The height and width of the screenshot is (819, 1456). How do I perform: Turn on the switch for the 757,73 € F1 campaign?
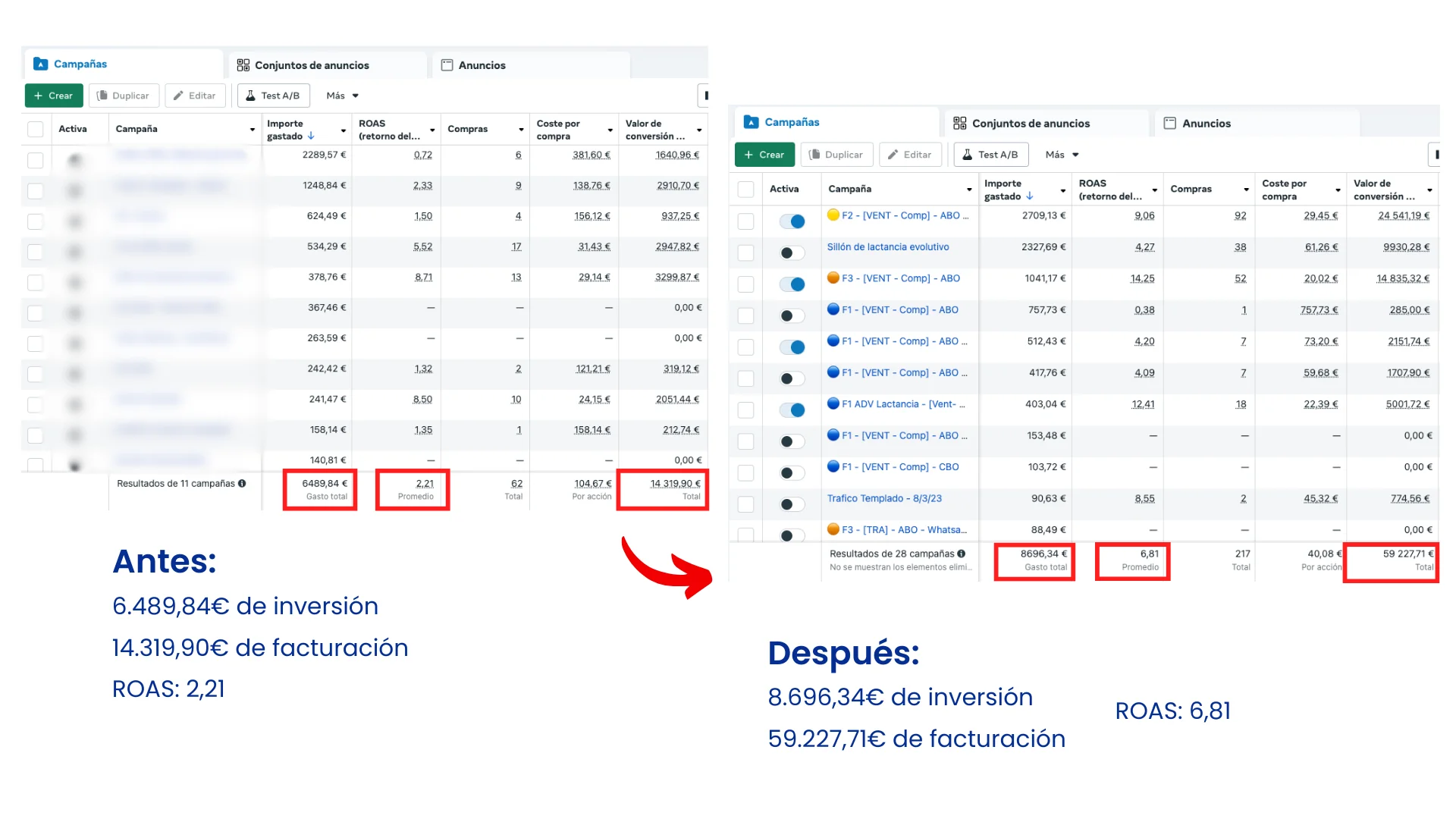792,315
